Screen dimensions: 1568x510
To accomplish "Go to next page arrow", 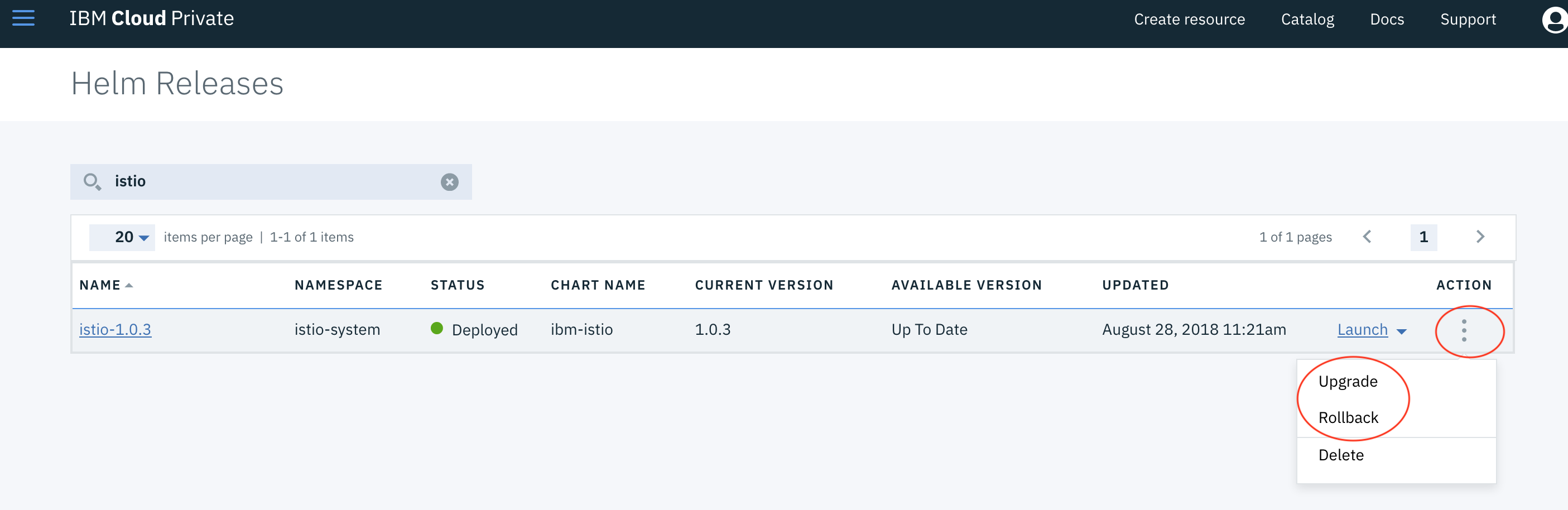I will pos(1480,237).
